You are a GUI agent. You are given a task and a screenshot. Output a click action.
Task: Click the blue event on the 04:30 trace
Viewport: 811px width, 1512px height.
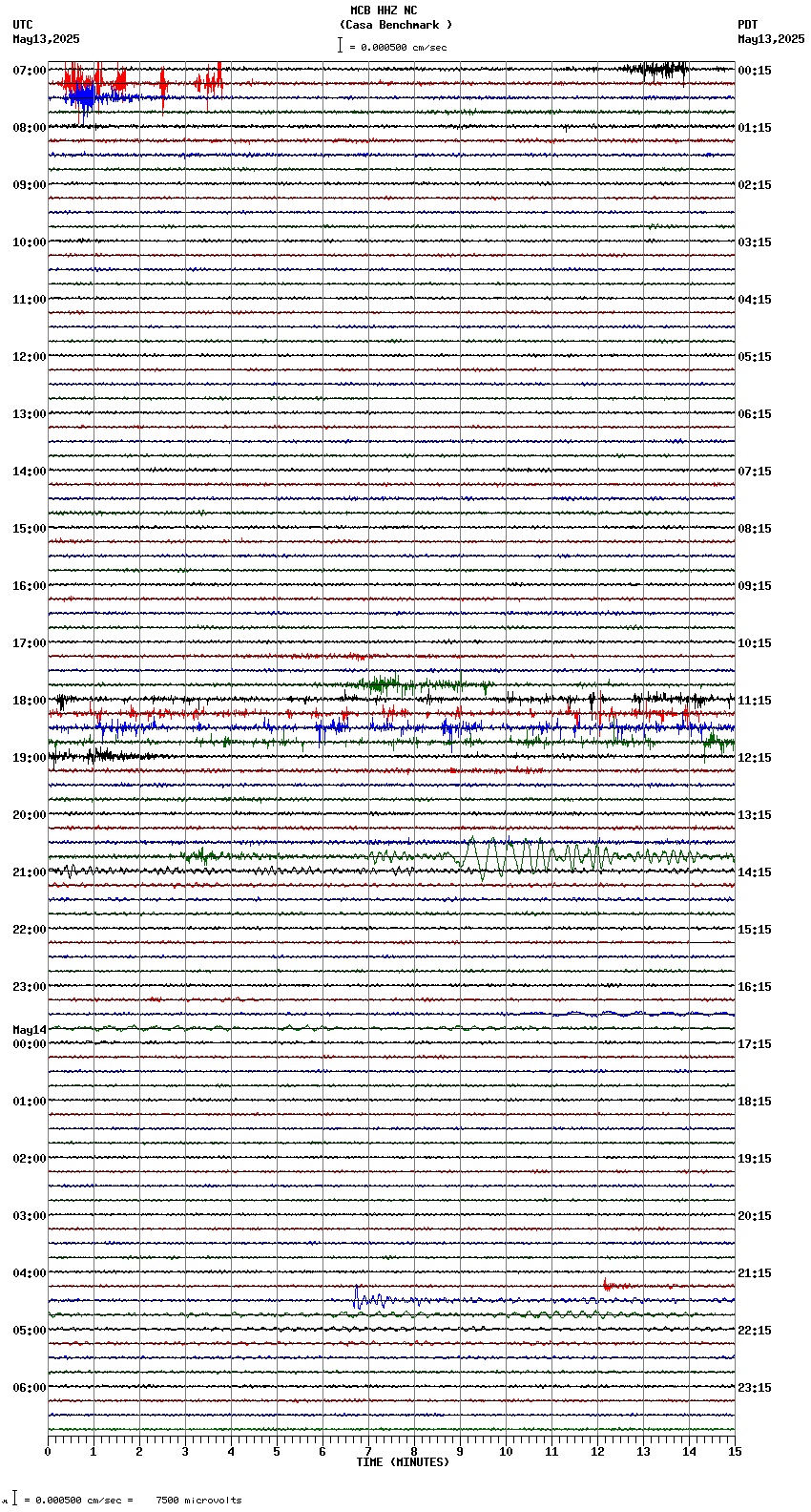(x=372, y=1299)
